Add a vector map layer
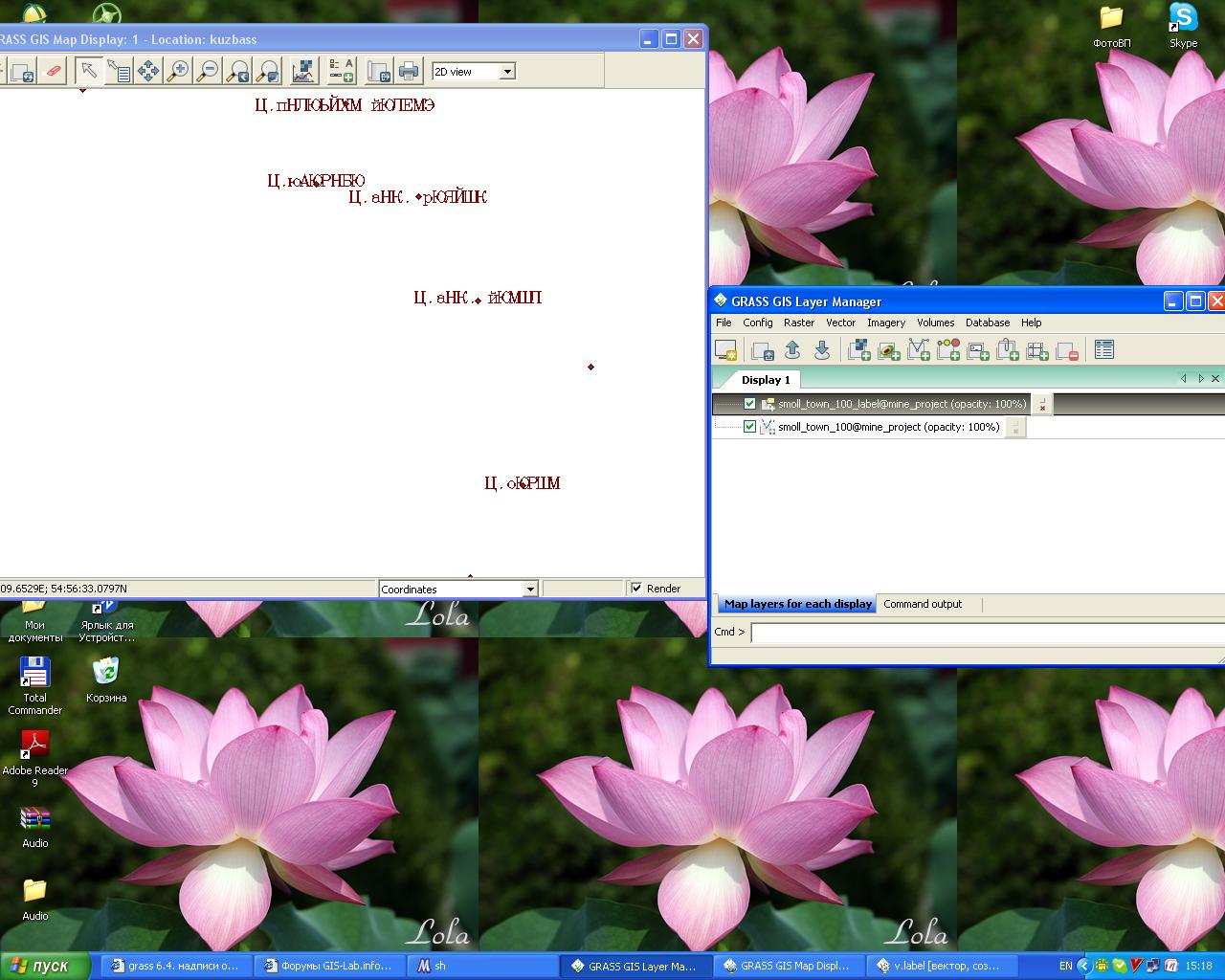 [x=919, y=350]
